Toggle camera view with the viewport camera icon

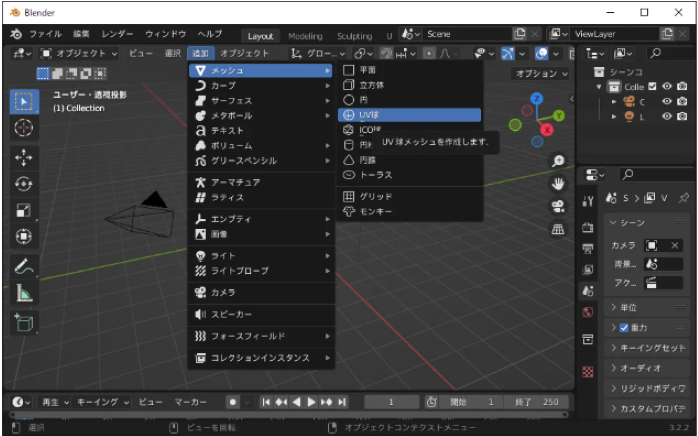tap(558, 206)
